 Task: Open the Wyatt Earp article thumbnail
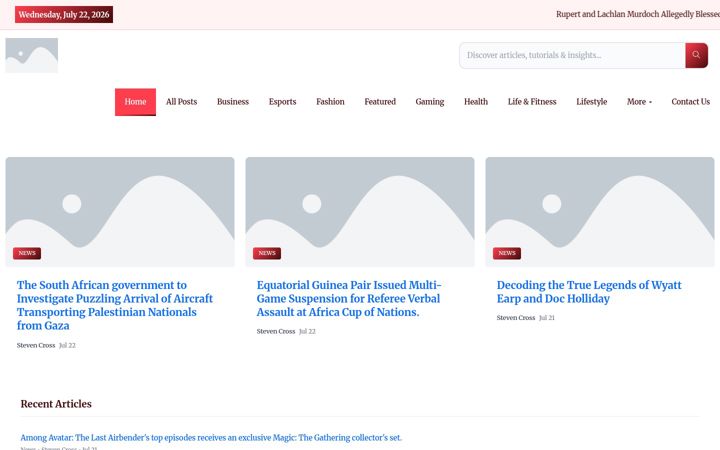600,212
